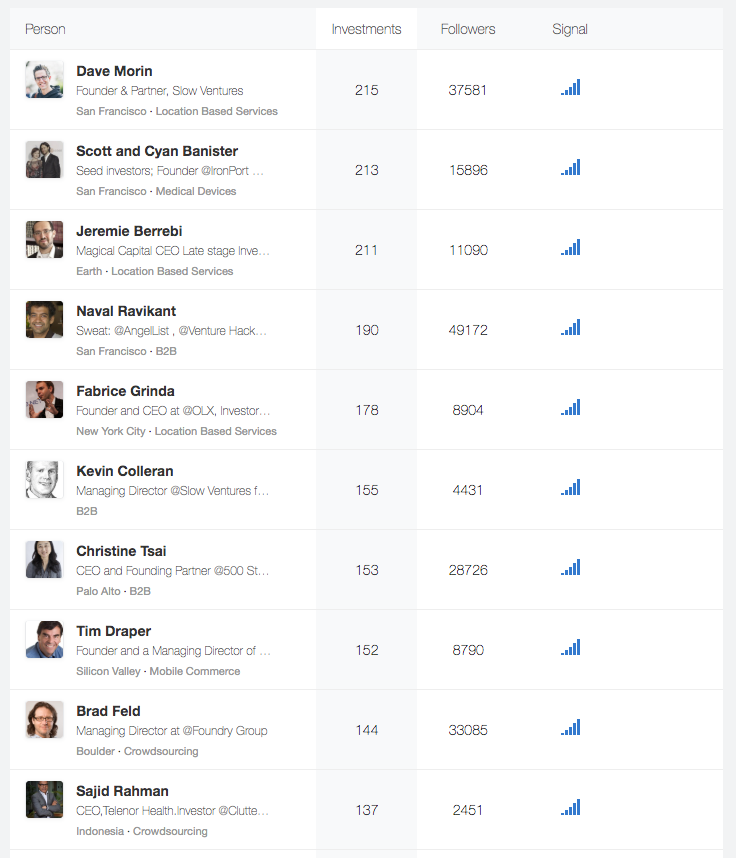Sort by the Investments column header

click(366, 29)
